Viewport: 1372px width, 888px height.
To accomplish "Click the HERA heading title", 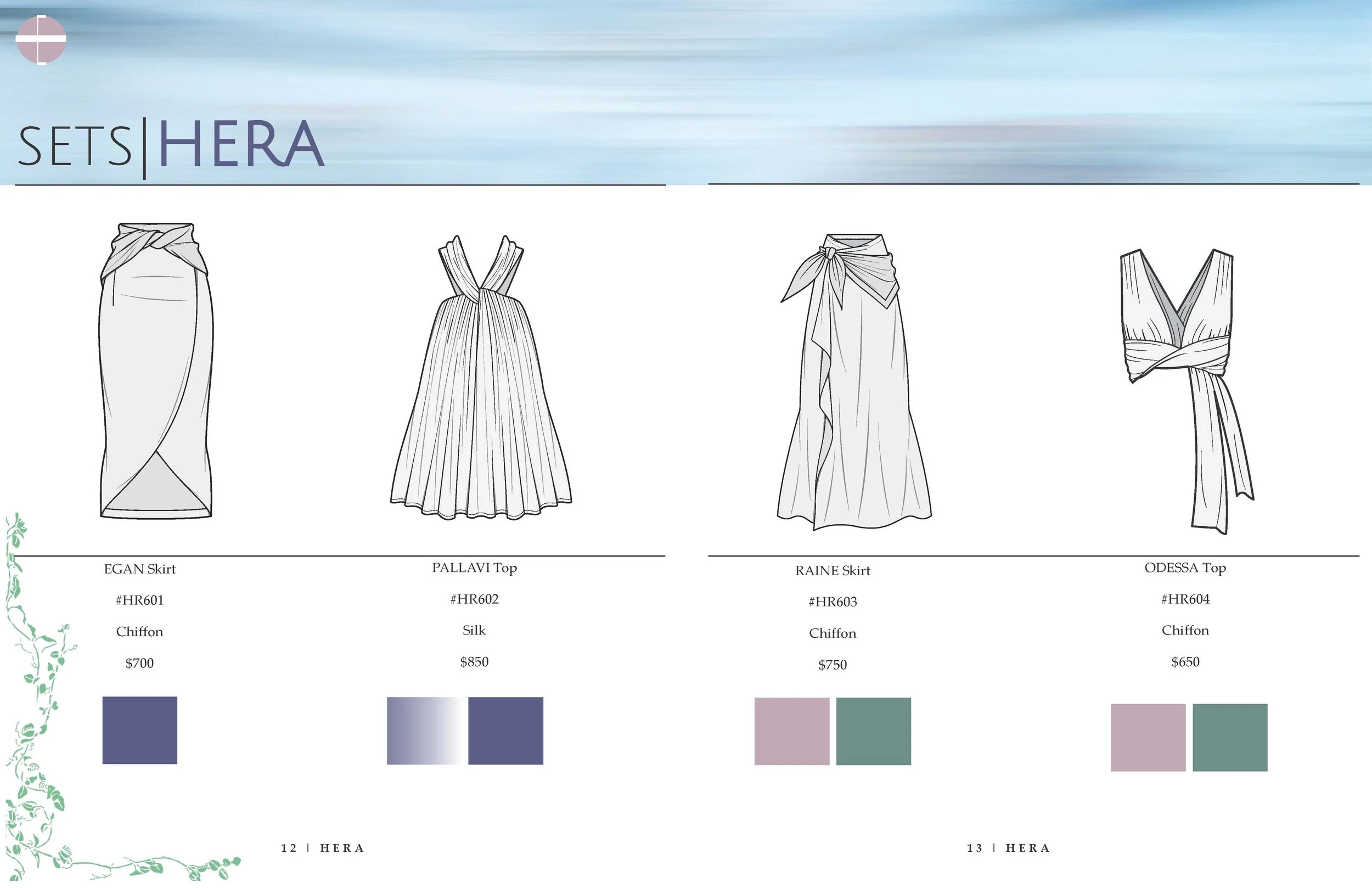I will tap(241, 144).
